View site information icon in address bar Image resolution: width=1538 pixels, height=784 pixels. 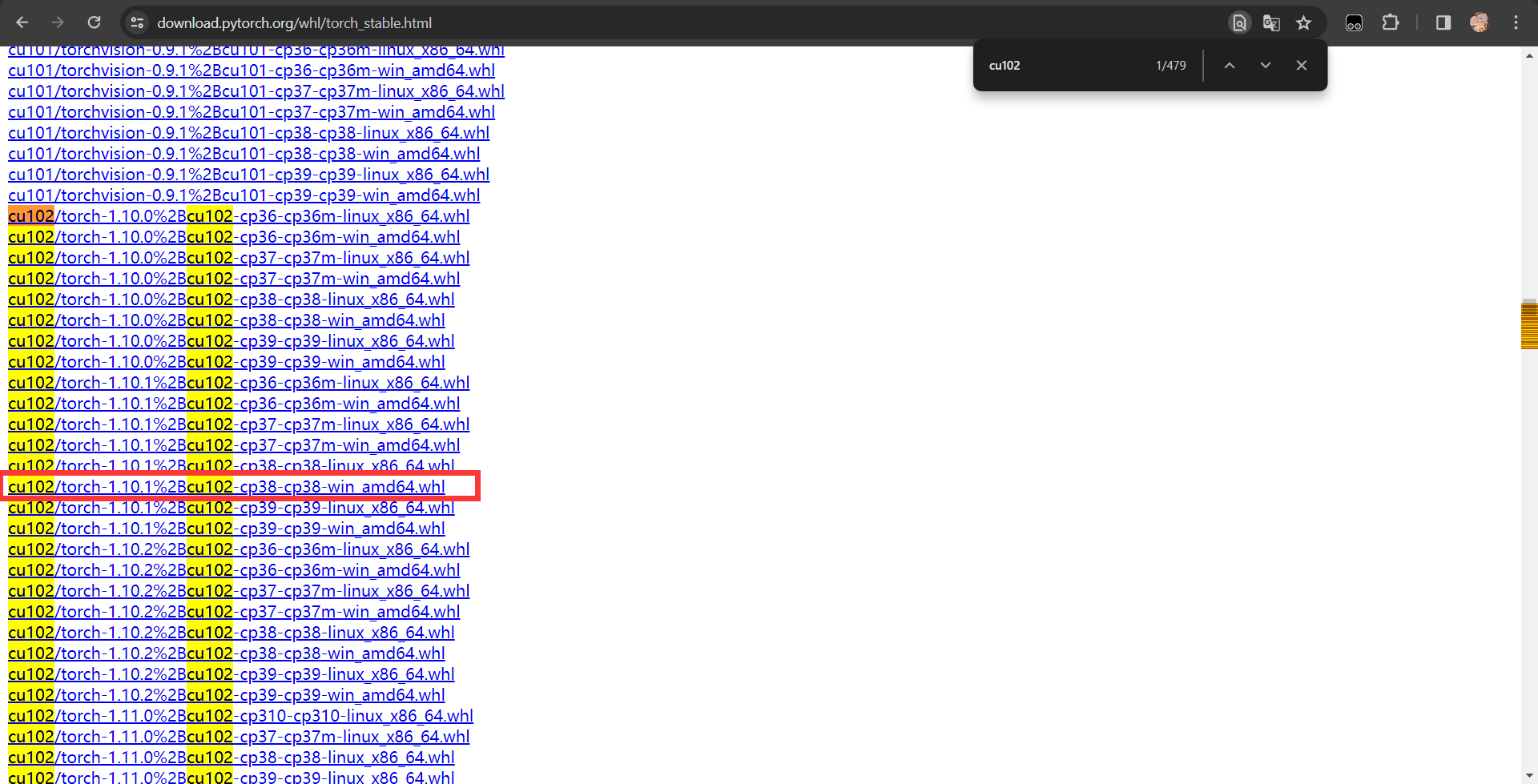pyautogui.click(x=137, y=22)
